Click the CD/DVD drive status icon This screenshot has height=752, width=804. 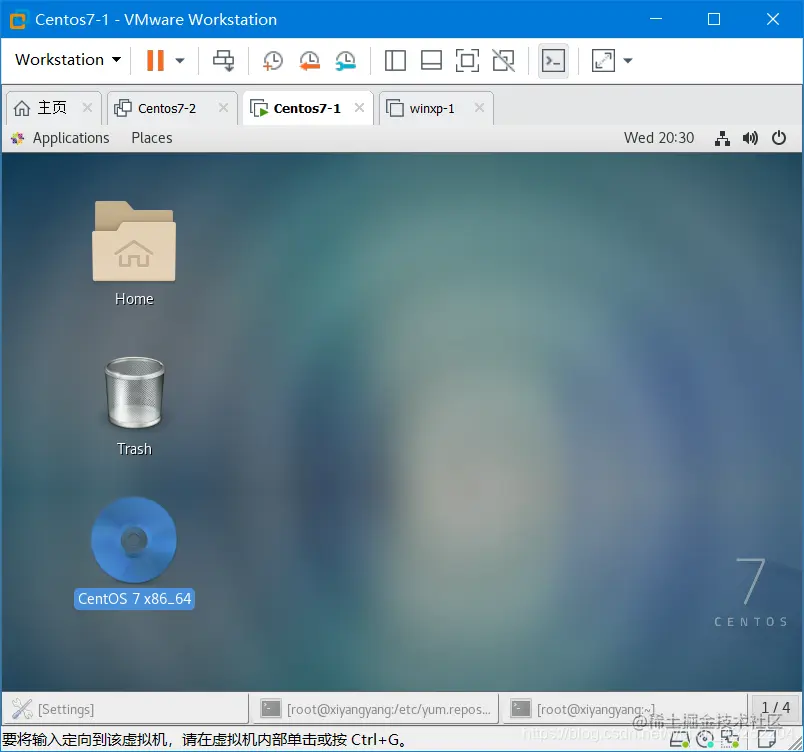705,740
